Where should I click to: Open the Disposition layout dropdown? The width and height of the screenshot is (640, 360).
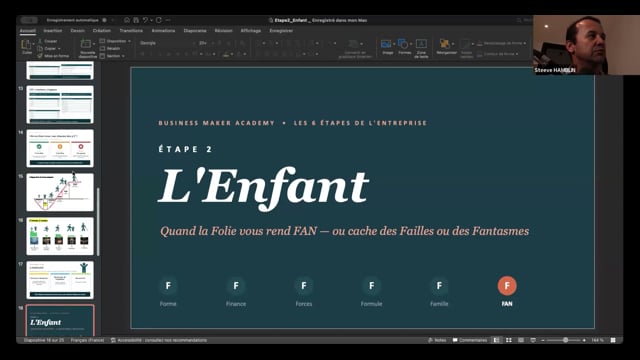115,41
